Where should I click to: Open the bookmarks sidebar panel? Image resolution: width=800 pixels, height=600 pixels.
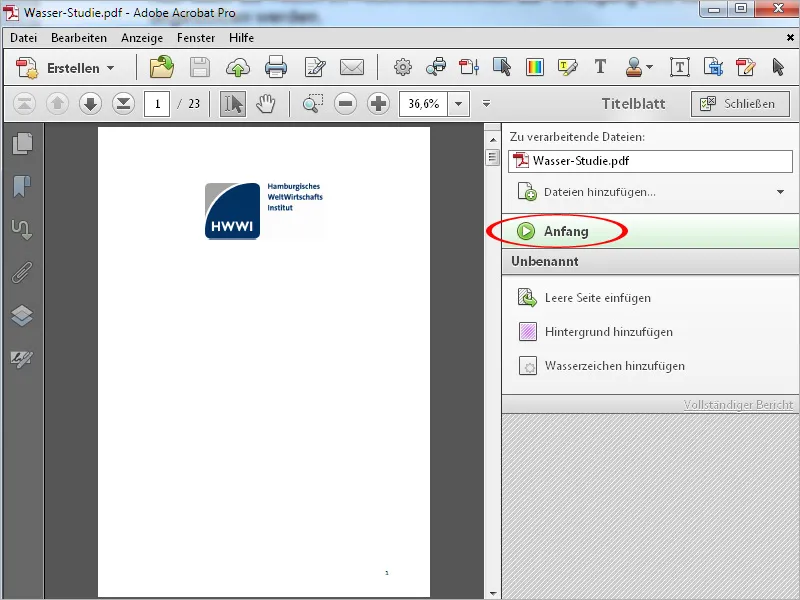coord(22,186)
